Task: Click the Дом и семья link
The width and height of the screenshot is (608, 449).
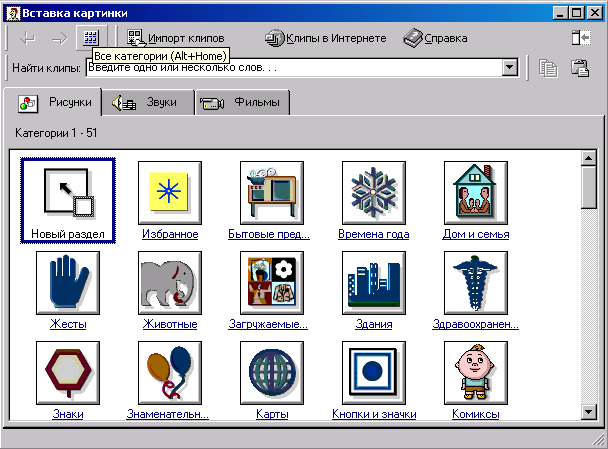Action: point(476,234)
